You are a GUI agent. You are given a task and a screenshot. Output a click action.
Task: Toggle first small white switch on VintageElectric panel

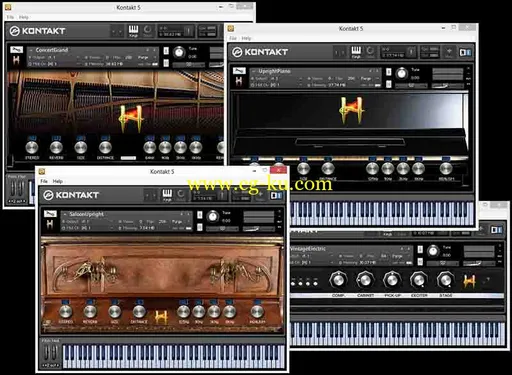(293, 284)
